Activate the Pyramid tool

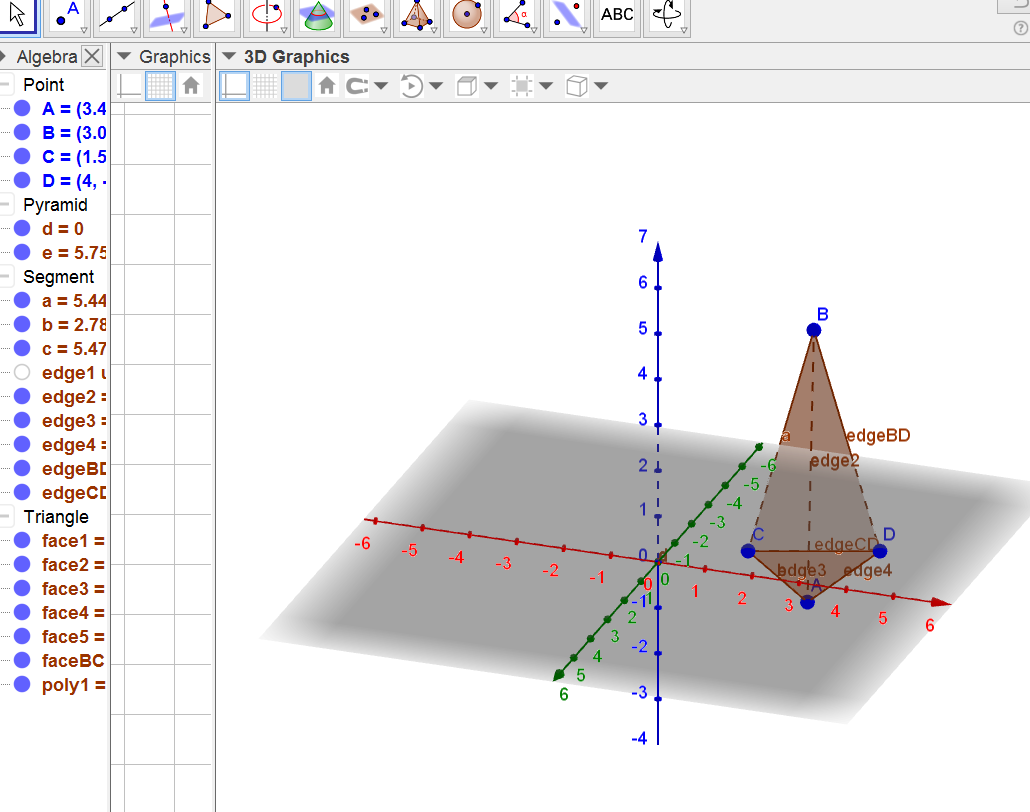[x=417, y=14]
